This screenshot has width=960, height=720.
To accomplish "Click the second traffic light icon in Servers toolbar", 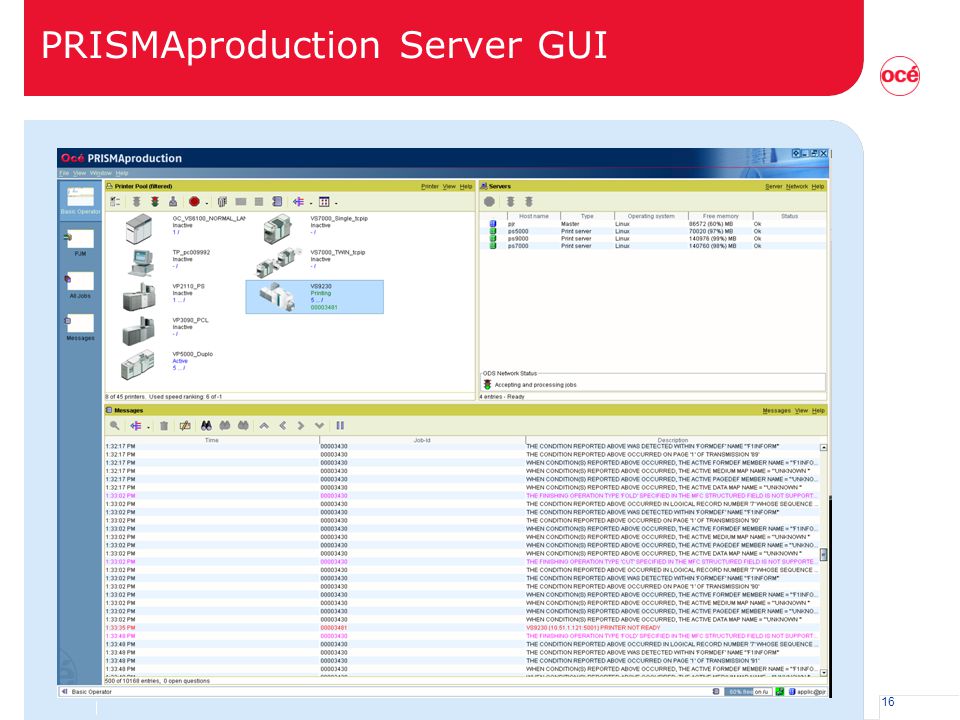I will (529, 201).
